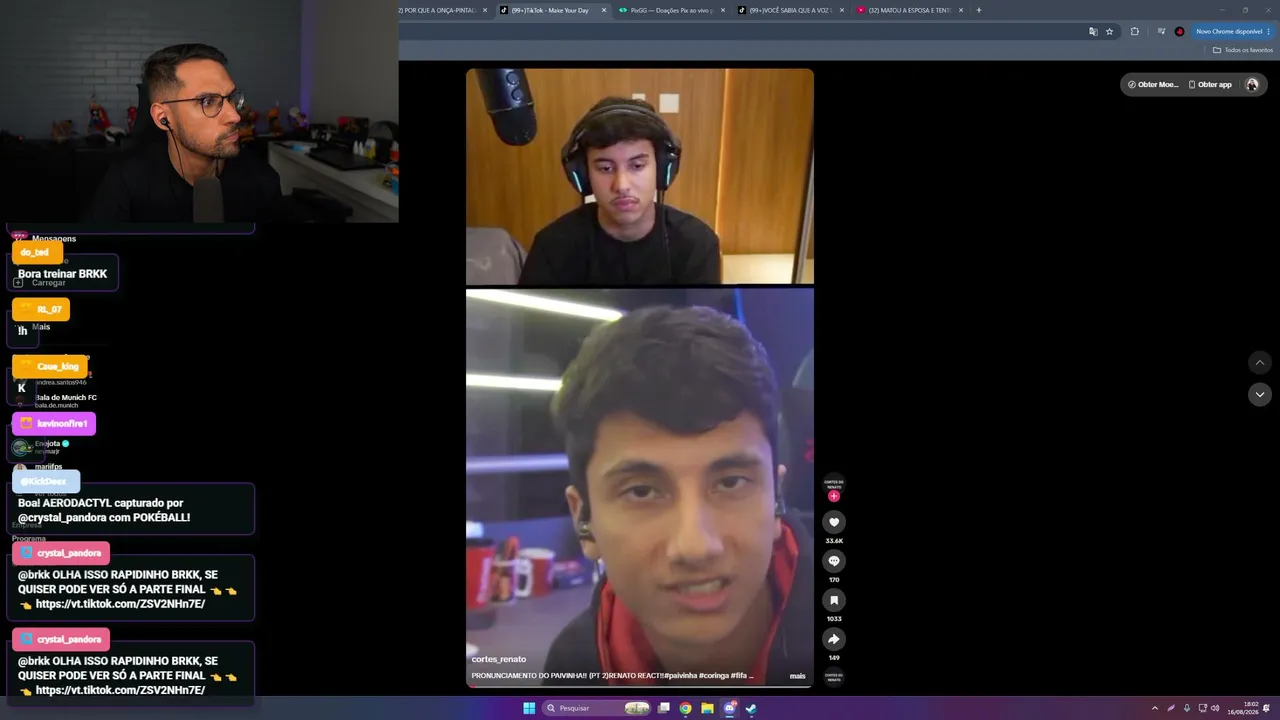The height and width of the screenshot is (720, 1280).
Task: Open the media control icon in Chrome toolbar
Action: 1161,31
